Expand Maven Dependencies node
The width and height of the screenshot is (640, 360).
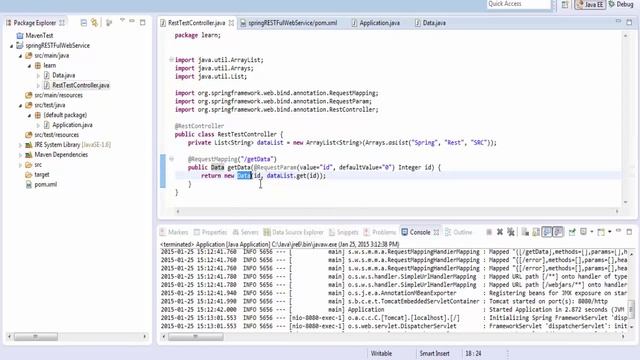(20, 155)
